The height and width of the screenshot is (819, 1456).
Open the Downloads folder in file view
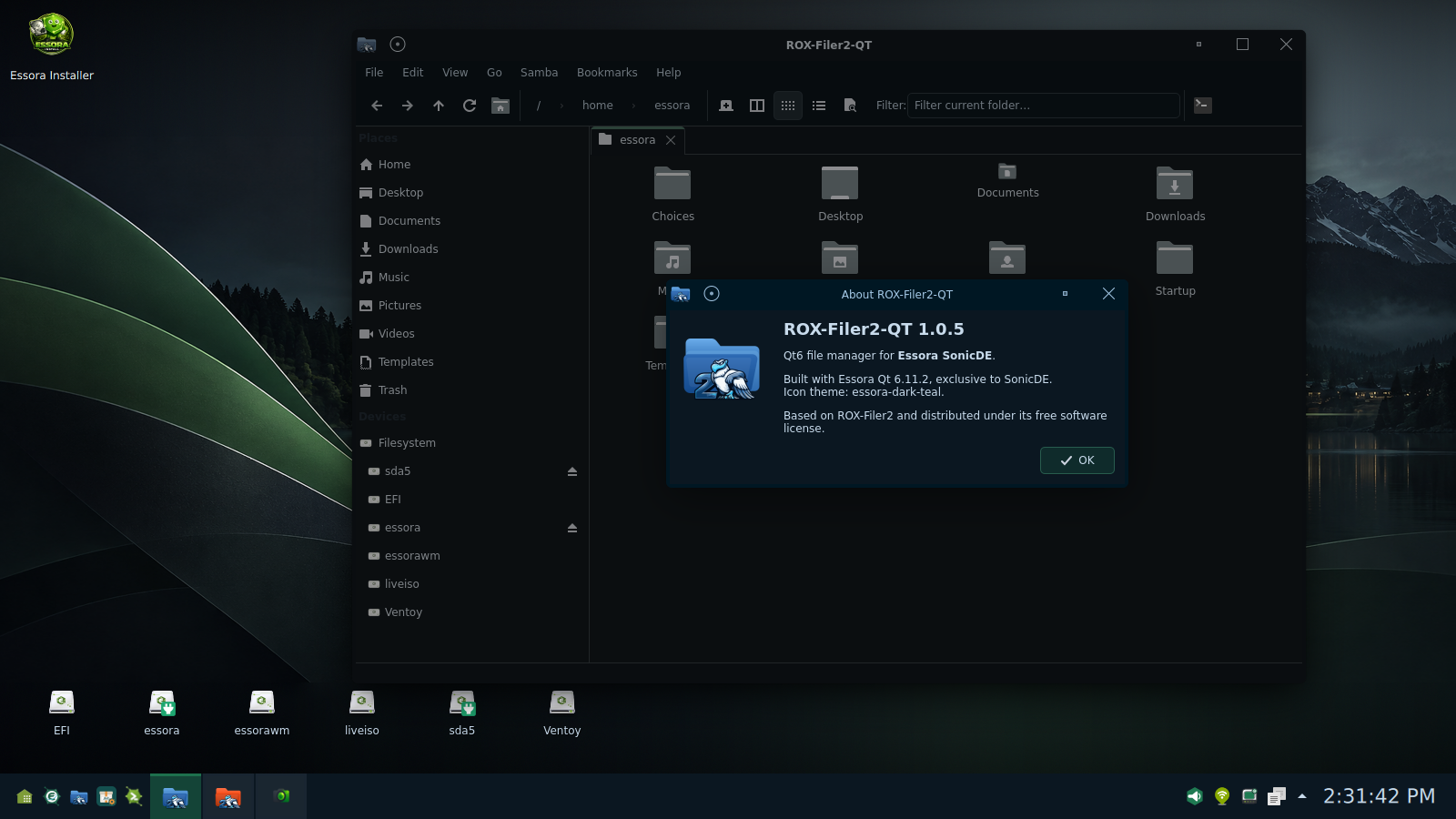point(1175,194)
